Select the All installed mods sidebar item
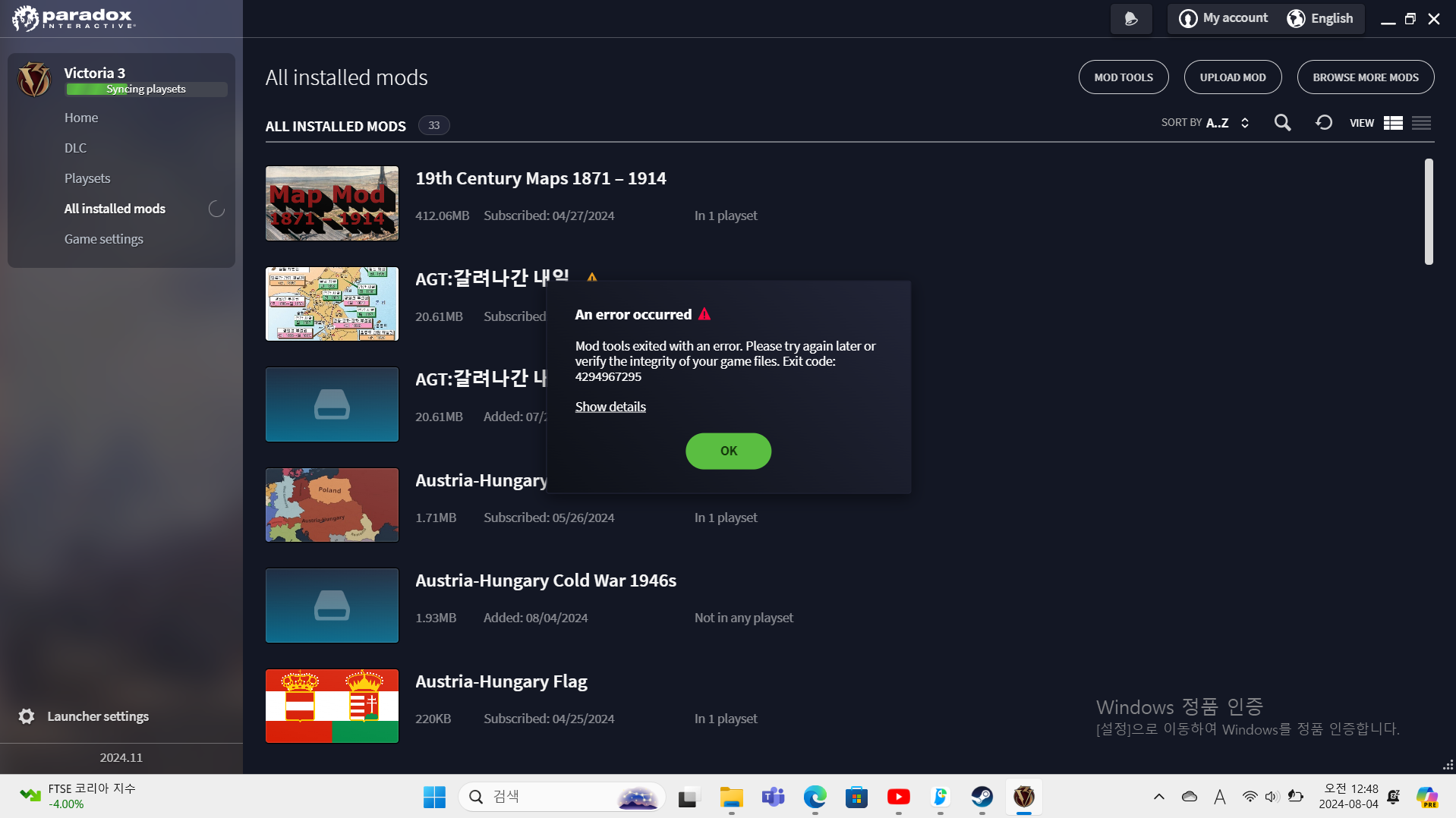Image resolution: width=1456 pixels, height=818 pixels. click(x=115, y=209)
